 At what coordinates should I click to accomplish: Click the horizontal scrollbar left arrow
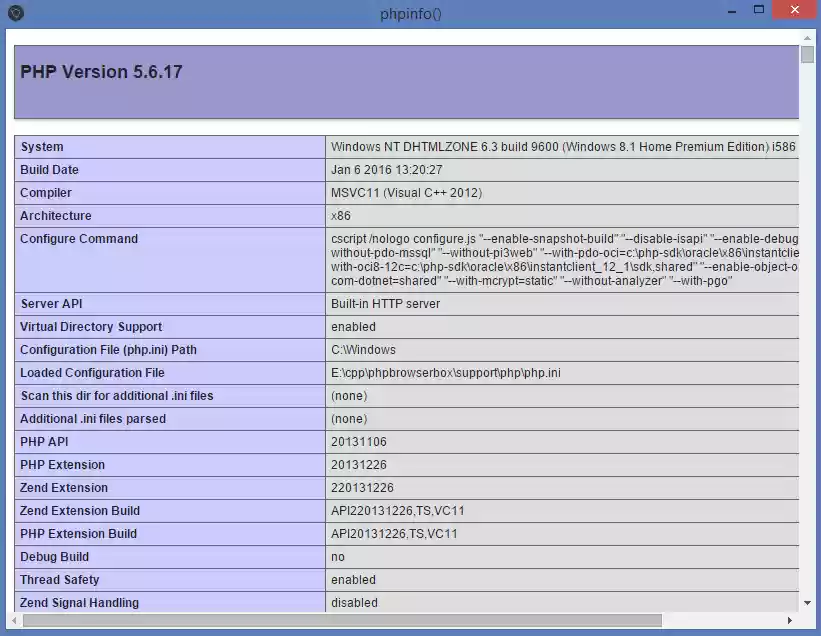pos(14,620)
